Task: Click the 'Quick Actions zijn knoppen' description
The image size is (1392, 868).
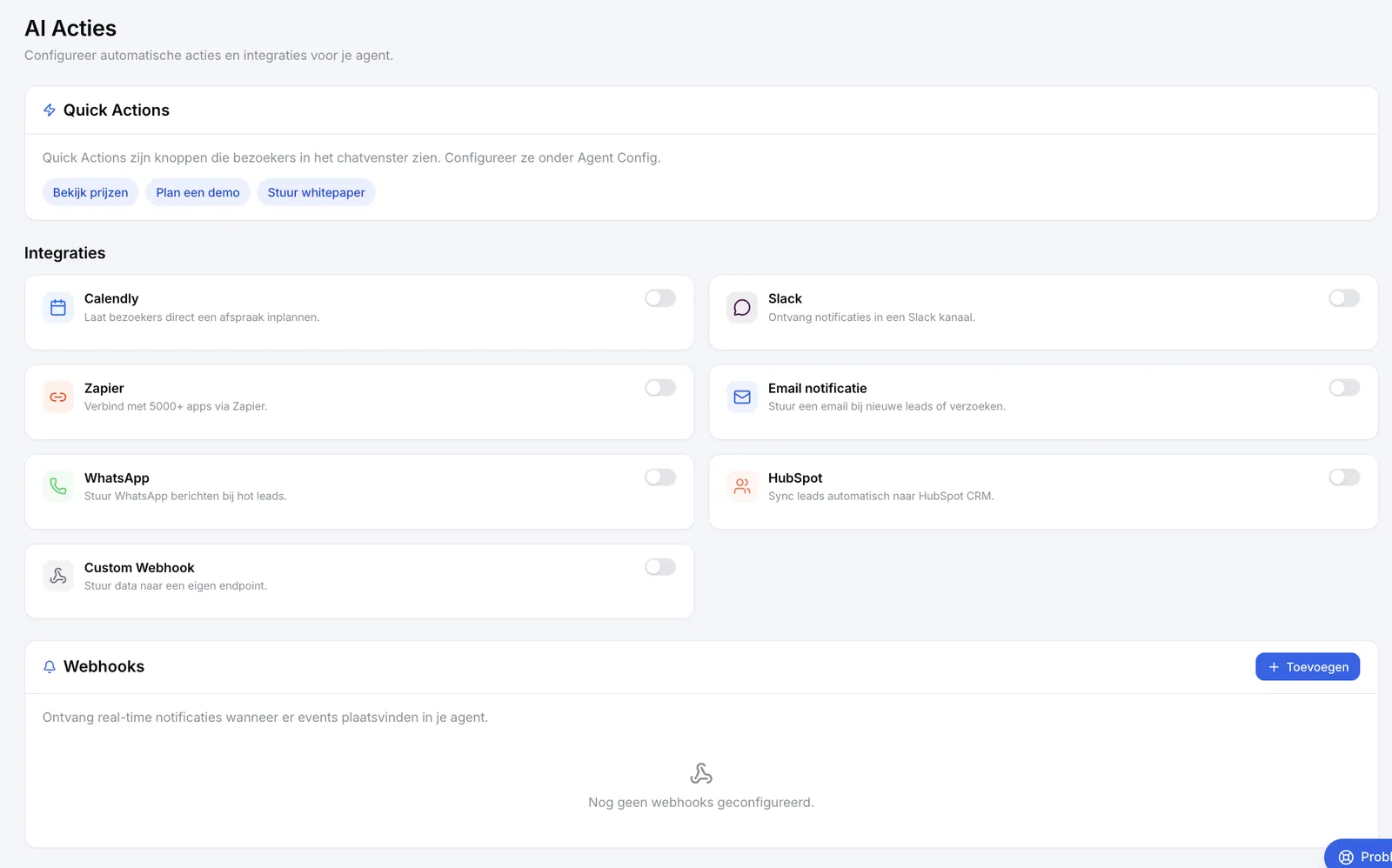Action: pyautogui.click(x=351, y=157)
